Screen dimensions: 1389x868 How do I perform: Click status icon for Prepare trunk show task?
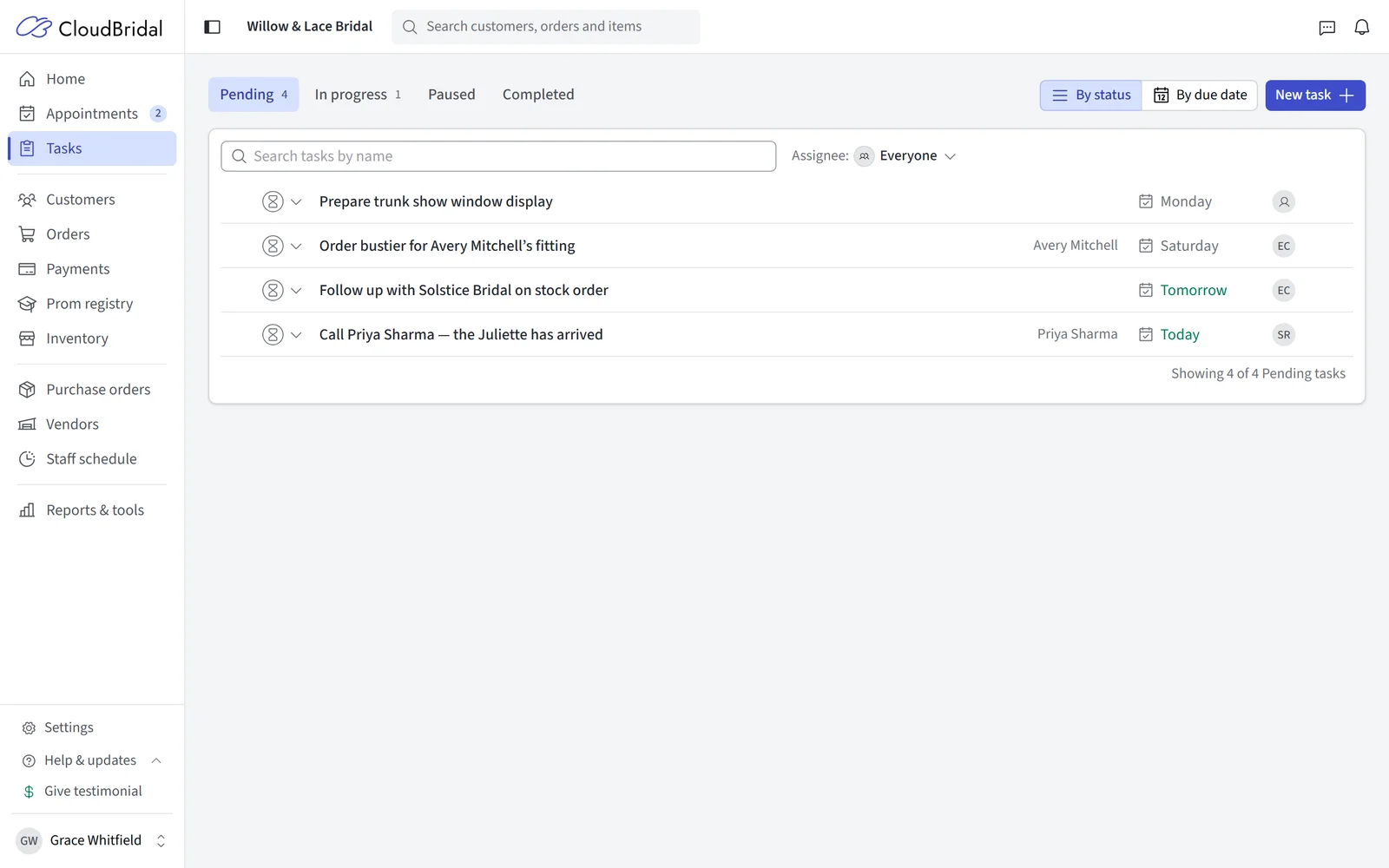pos(273,201)
